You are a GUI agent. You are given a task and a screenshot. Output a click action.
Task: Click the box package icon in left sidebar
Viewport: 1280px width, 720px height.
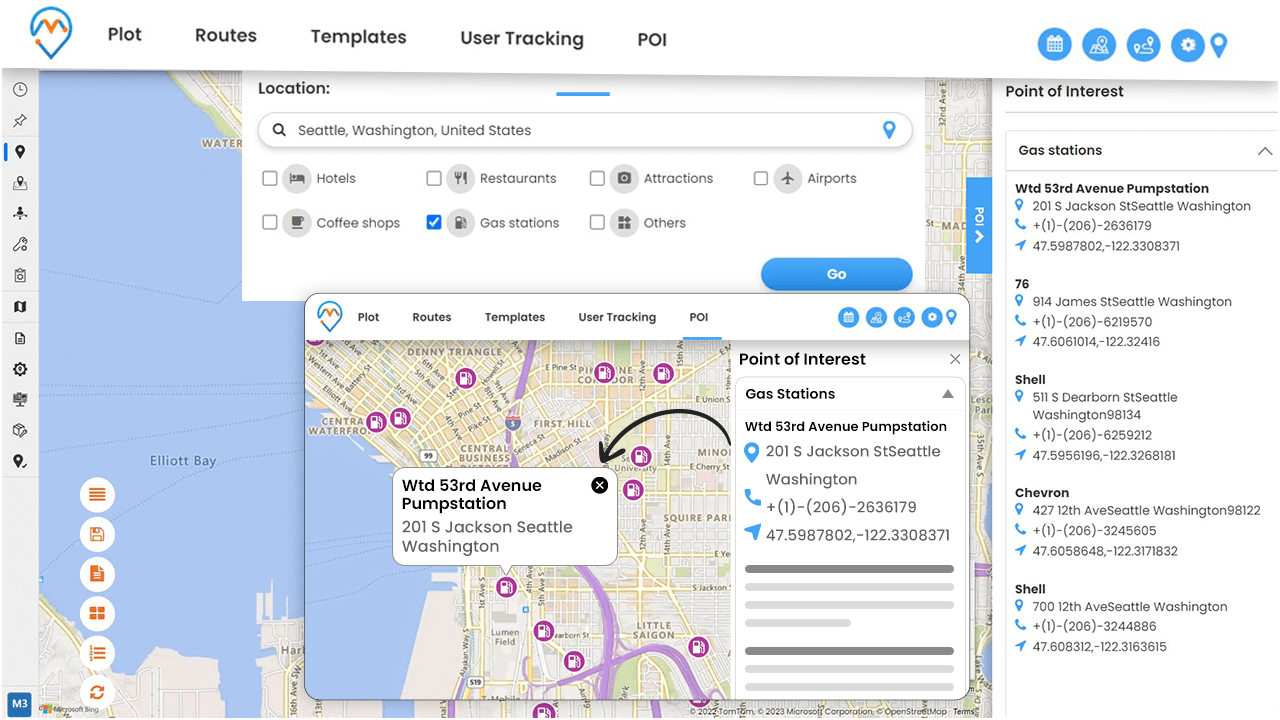click(x=20, y=430)
